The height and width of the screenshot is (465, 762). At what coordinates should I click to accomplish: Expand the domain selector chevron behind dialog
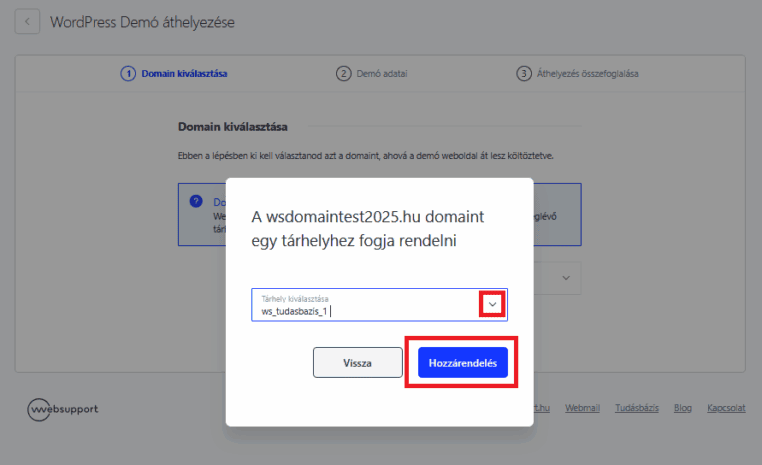pyautogui.click(x=565, y=277)
